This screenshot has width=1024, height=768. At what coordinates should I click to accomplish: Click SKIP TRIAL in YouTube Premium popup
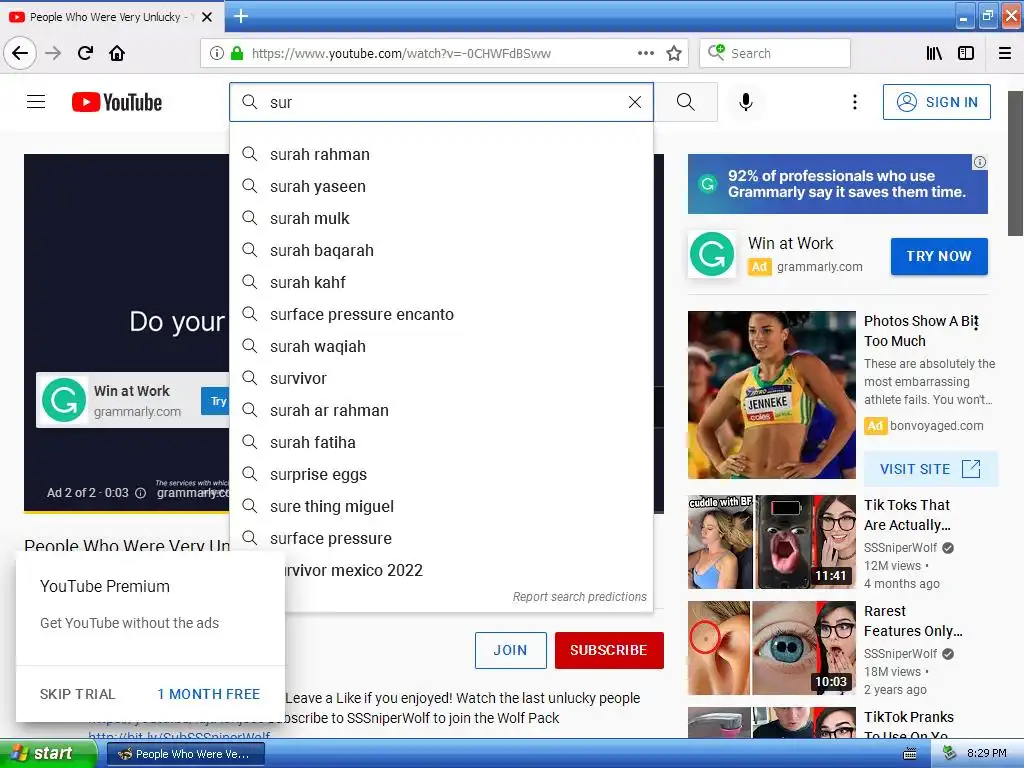[77, 694]
